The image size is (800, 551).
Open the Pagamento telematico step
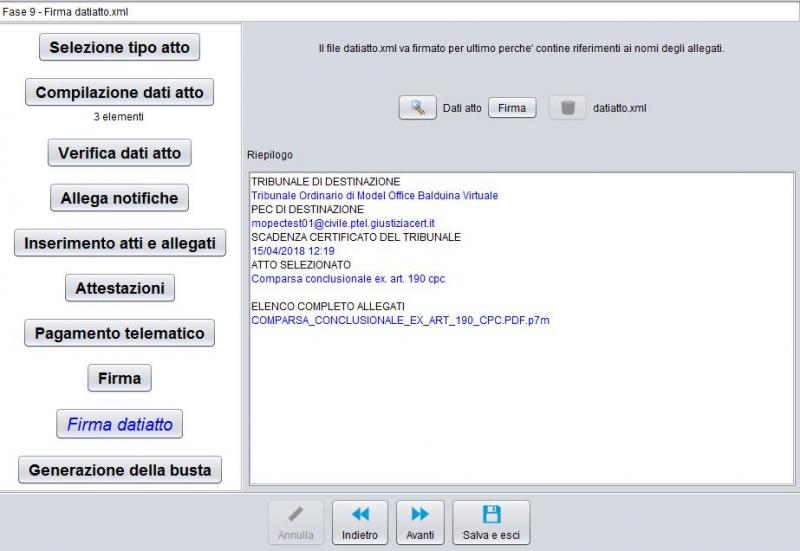tap(119, 333)
